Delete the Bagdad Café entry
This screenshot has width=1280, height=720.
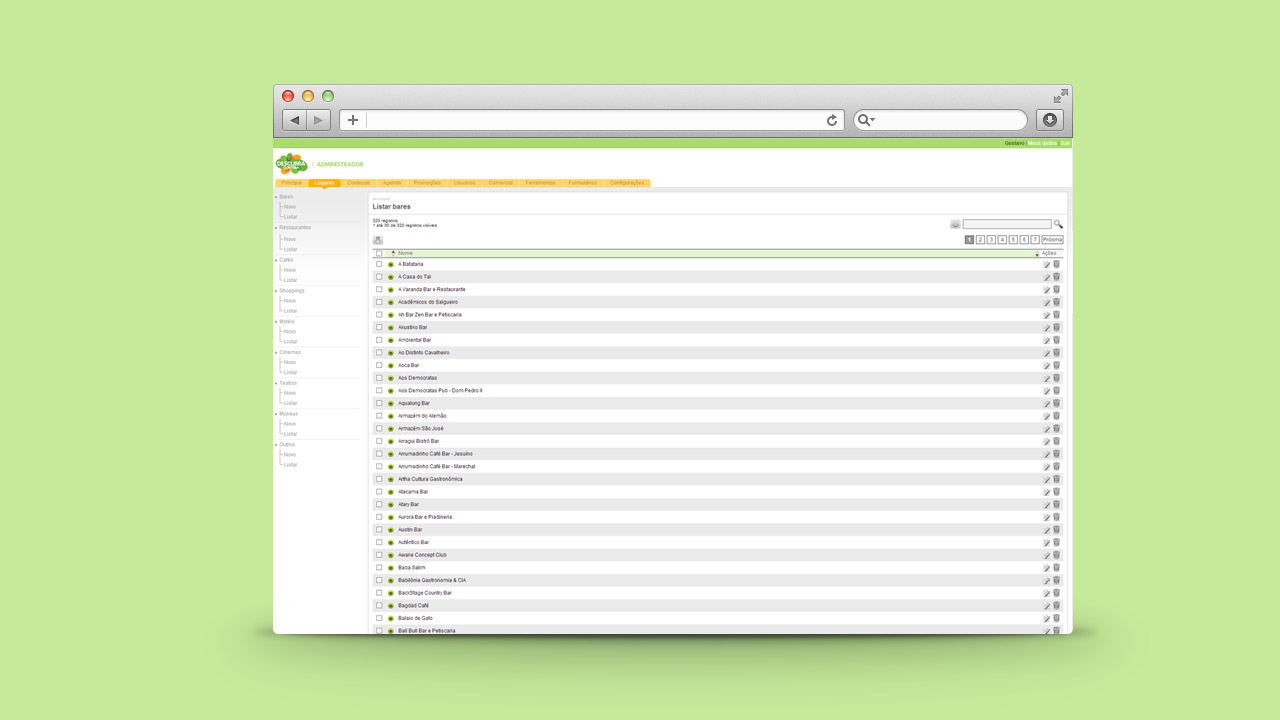pos(1056,606)
